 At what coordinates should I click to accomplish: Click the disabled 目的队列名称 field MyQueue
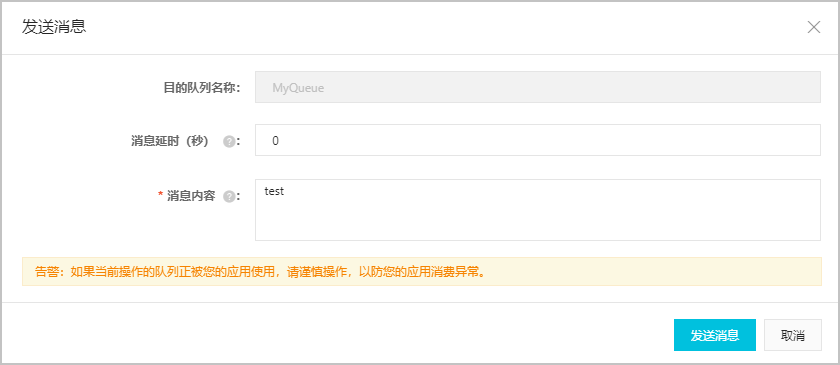click(x=538, y=87)
